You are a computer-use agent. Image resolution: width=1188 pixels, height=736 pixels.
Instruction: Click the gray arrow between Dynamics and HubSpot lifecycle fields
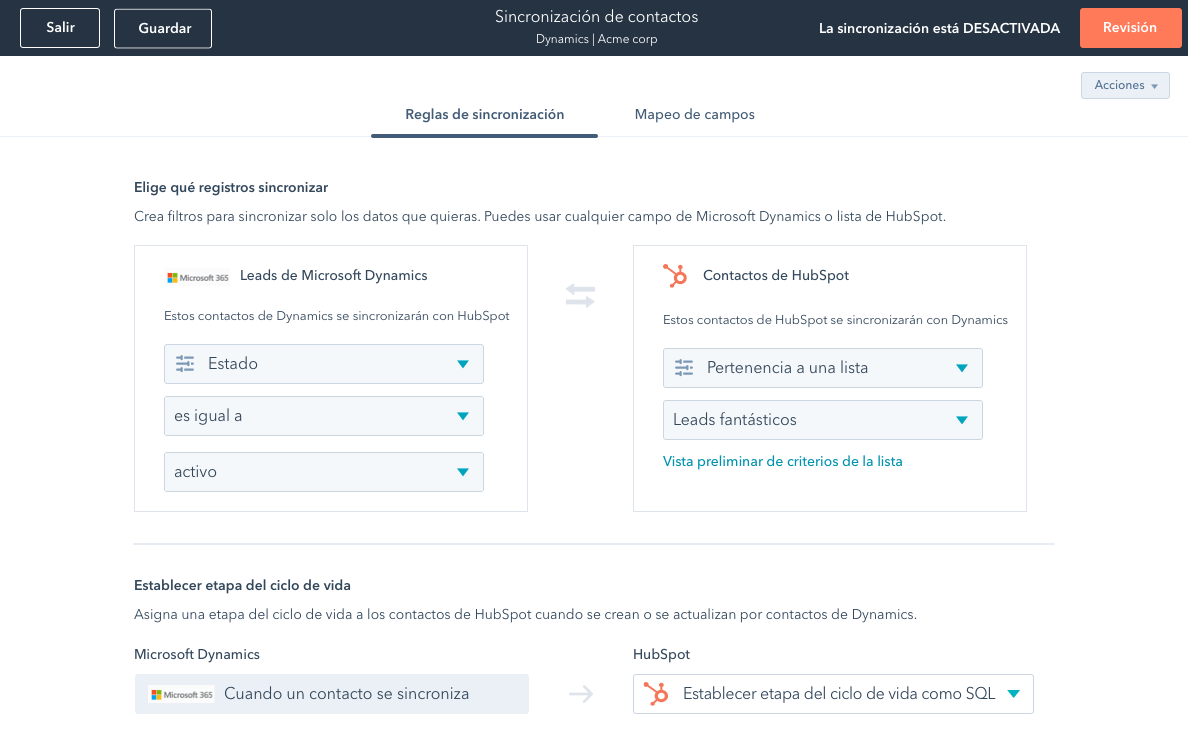coord(581,694)
